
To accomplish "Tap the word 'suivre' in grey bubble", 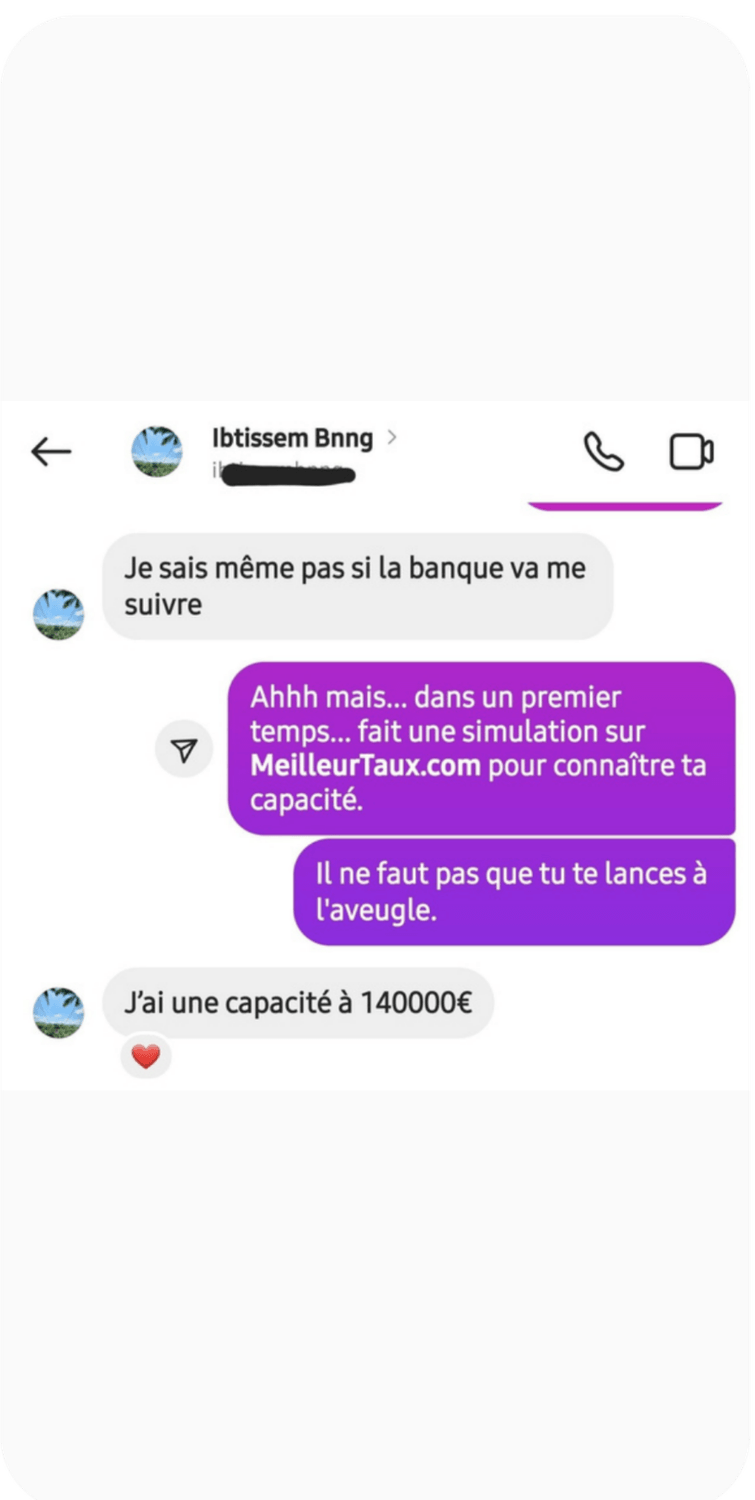I will (163, 605).
